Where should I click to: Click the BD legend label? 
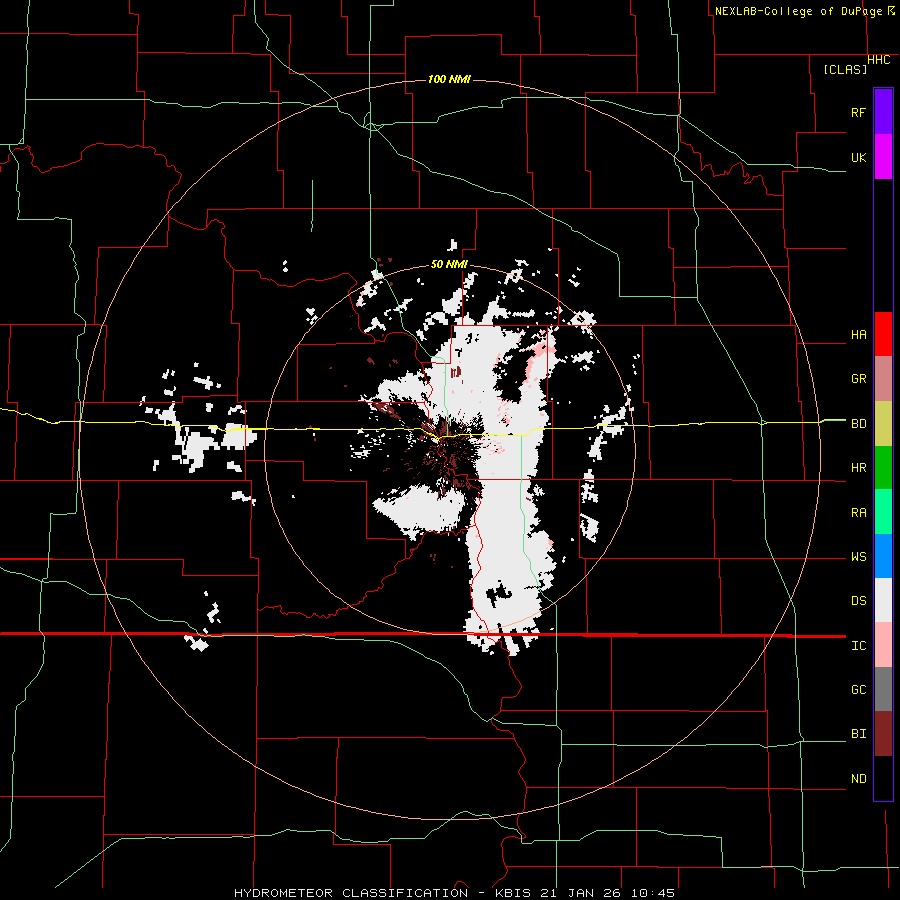858,424
